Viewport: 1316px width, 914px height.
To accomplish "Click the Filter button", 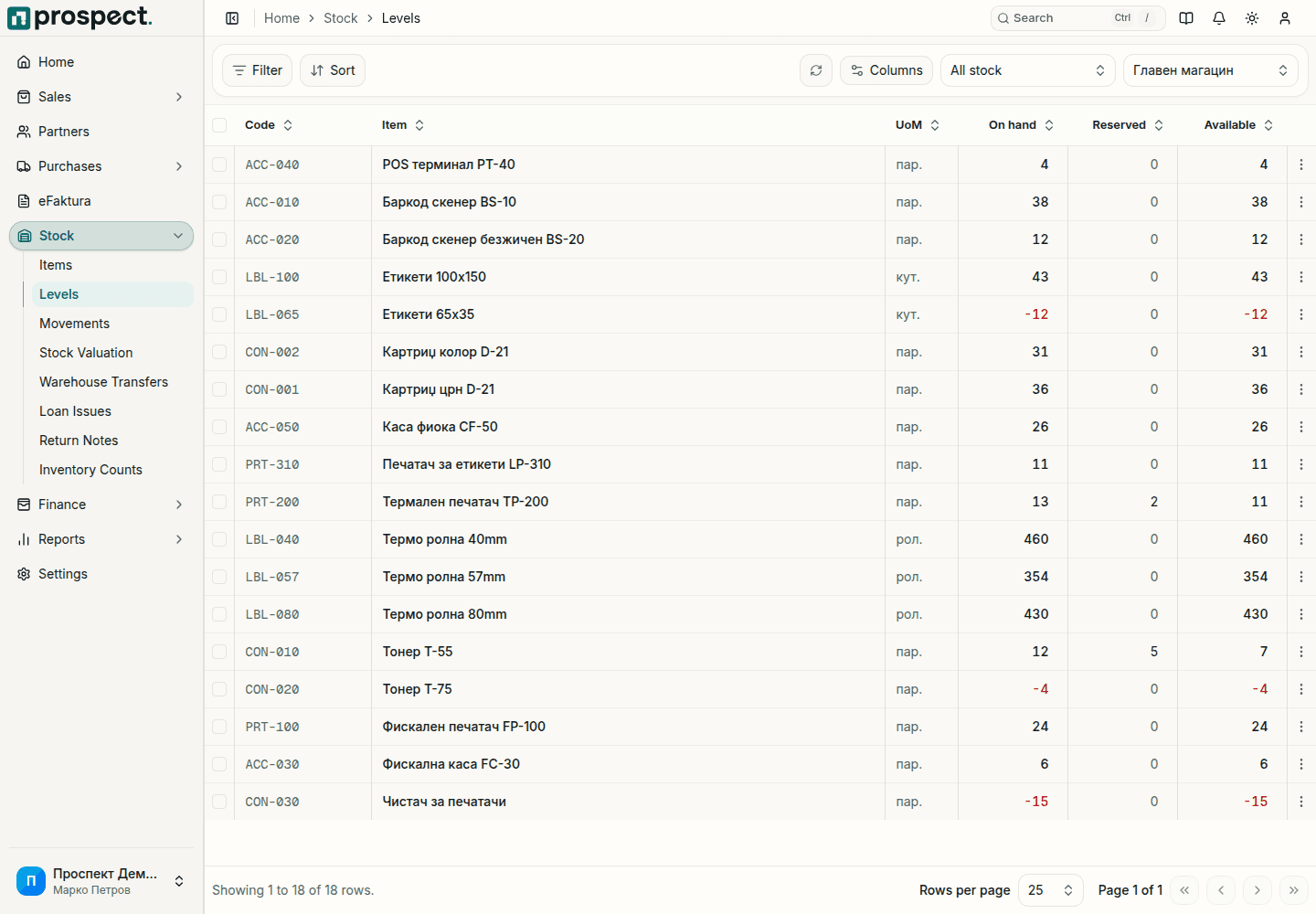I will tap(258, 70).
